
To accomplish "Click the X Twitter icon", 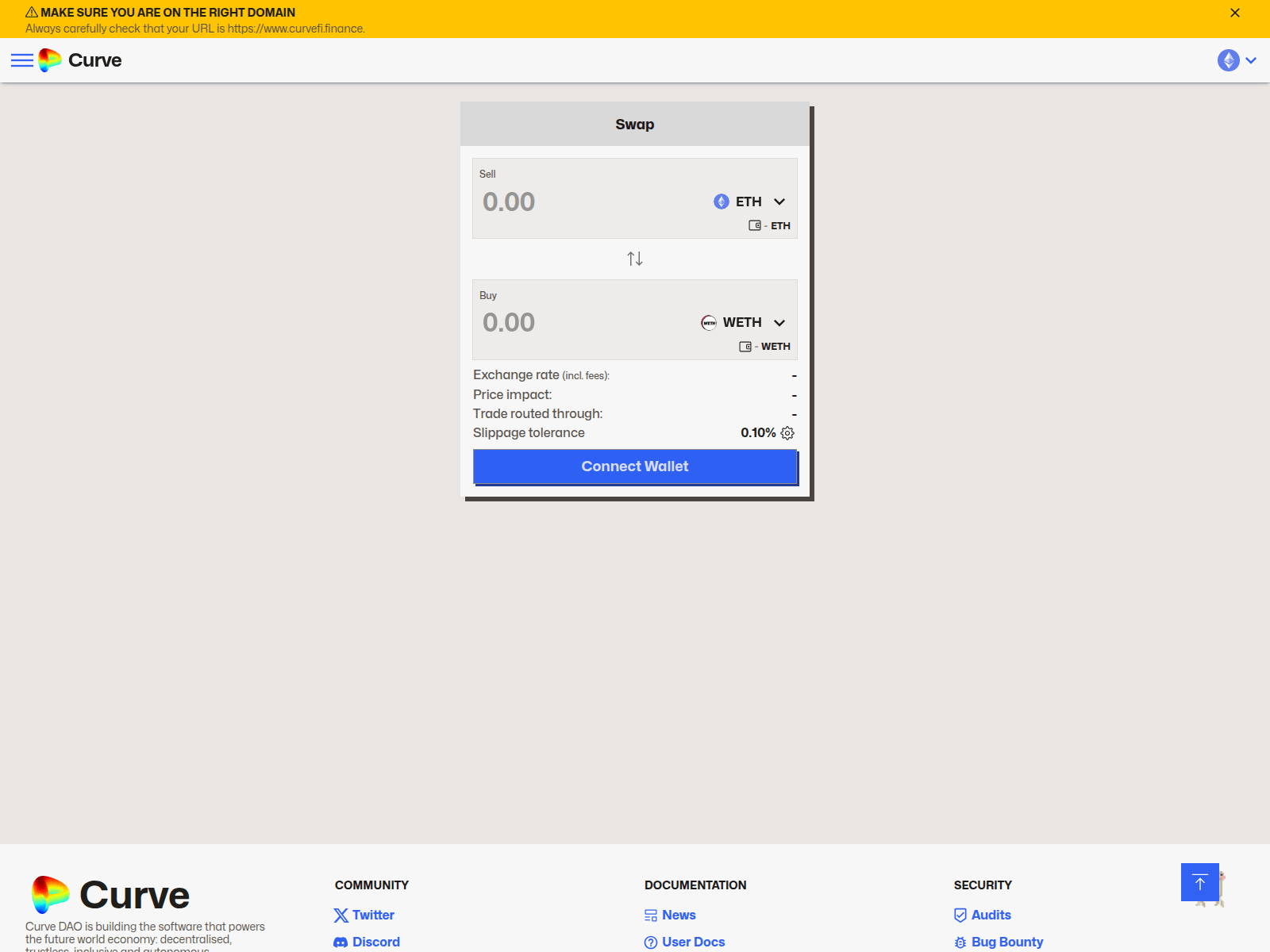I will pyautogui.click(x=341, y=916).
